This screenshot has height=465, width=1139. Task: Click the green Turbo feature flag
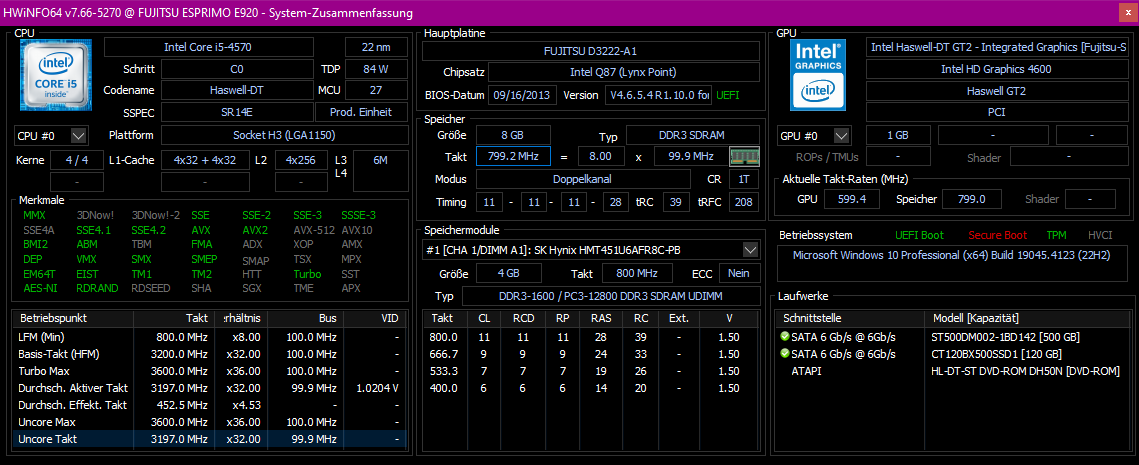coord(307,274)
